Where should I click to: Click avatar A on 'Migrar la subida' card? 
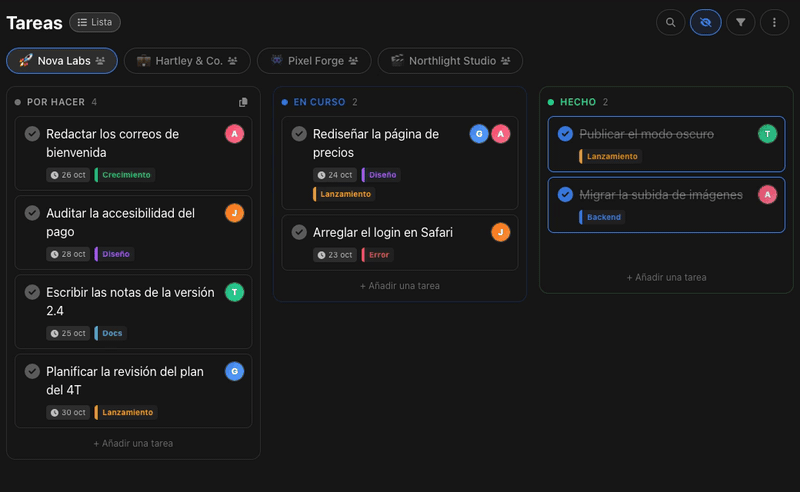767,194
